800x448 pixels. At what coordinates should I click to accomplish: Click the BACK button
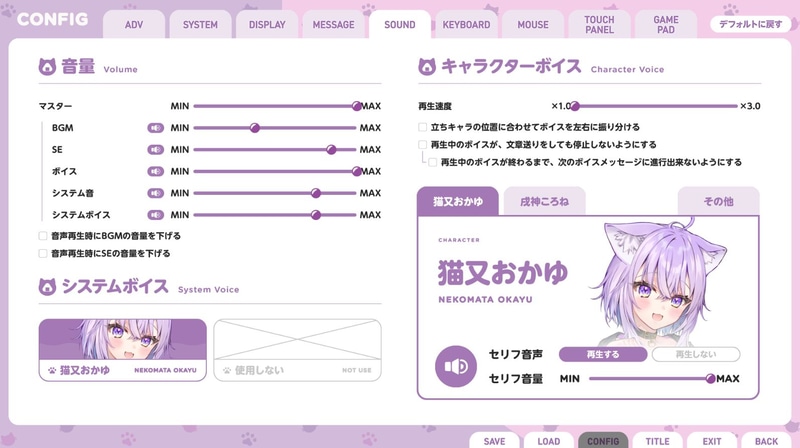pyautogui.click(x=766, y=441)
